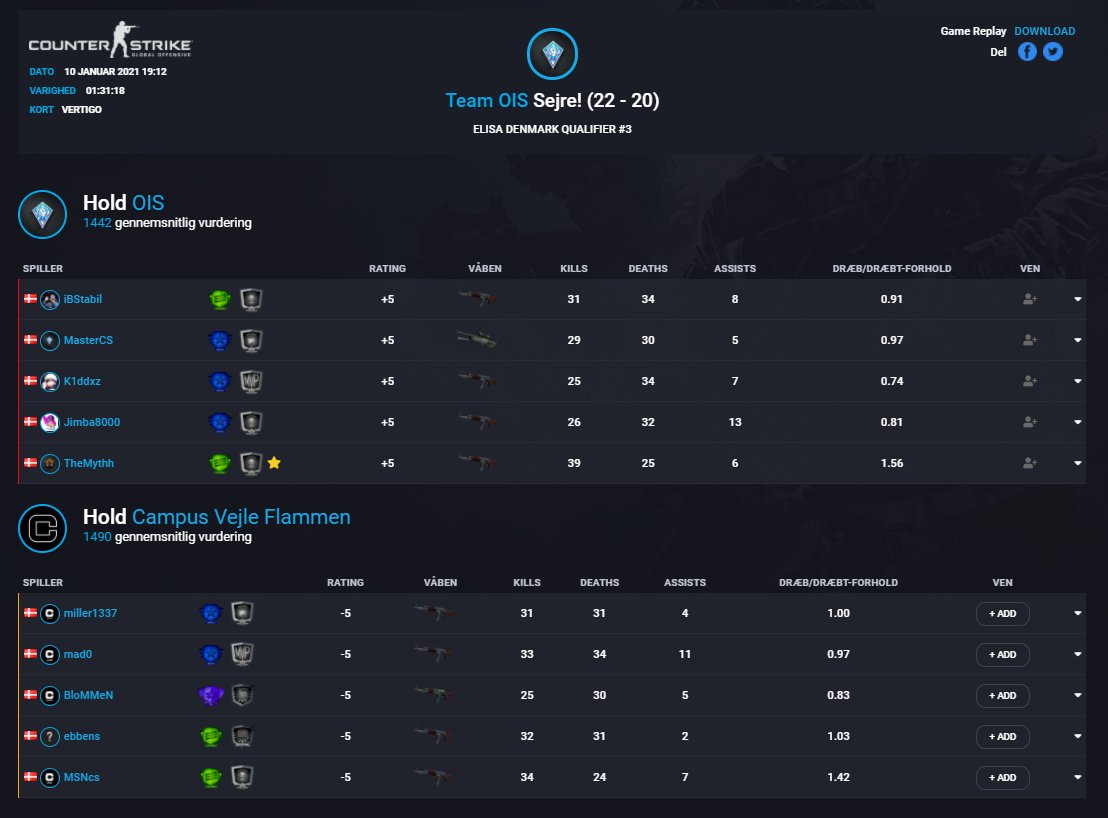The height and width of the screenshot is (818, 1108).
Task: Add mad0 with + ADD button
Action: coord(1003,654)
